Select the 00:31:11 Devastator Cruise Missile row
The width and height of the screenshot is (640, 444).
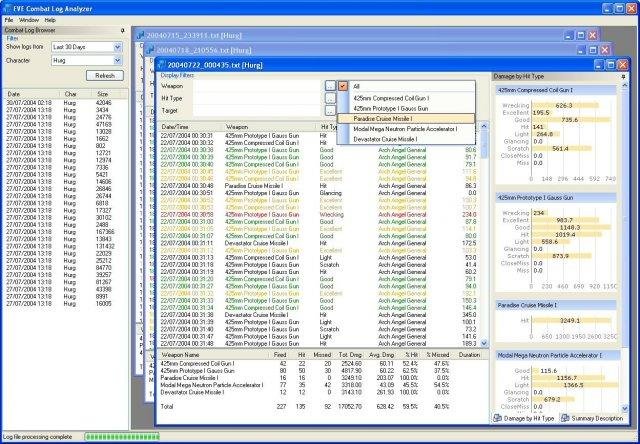318,243
